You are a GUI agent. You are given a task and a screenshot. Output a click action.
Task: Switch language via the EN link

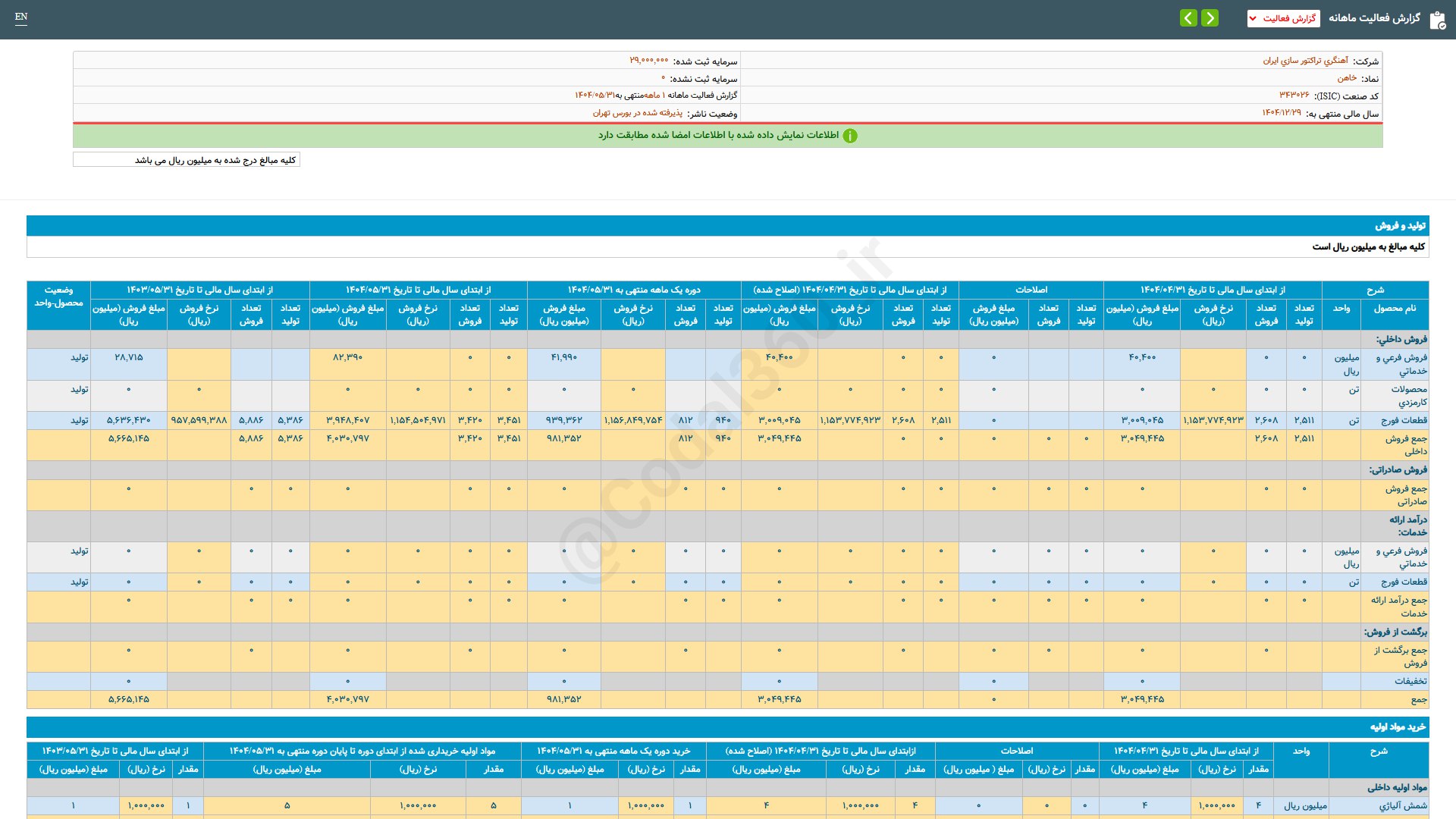(x=21, y=17)
